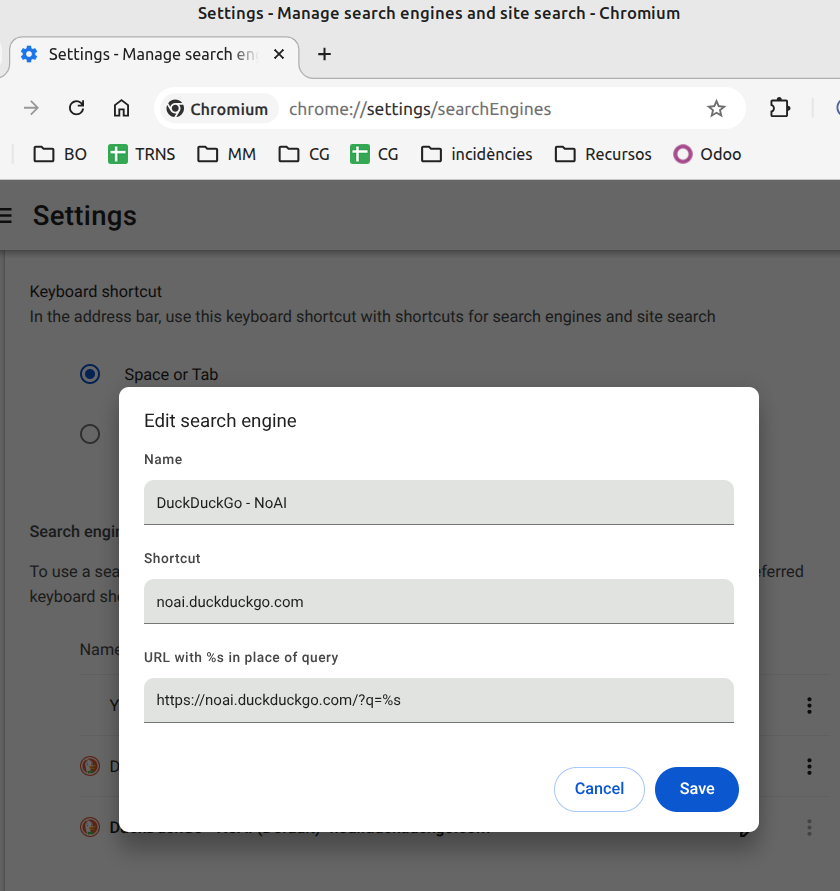Open the incidències bookmark folder
The image size is (840, 891).
click(476, 154)
